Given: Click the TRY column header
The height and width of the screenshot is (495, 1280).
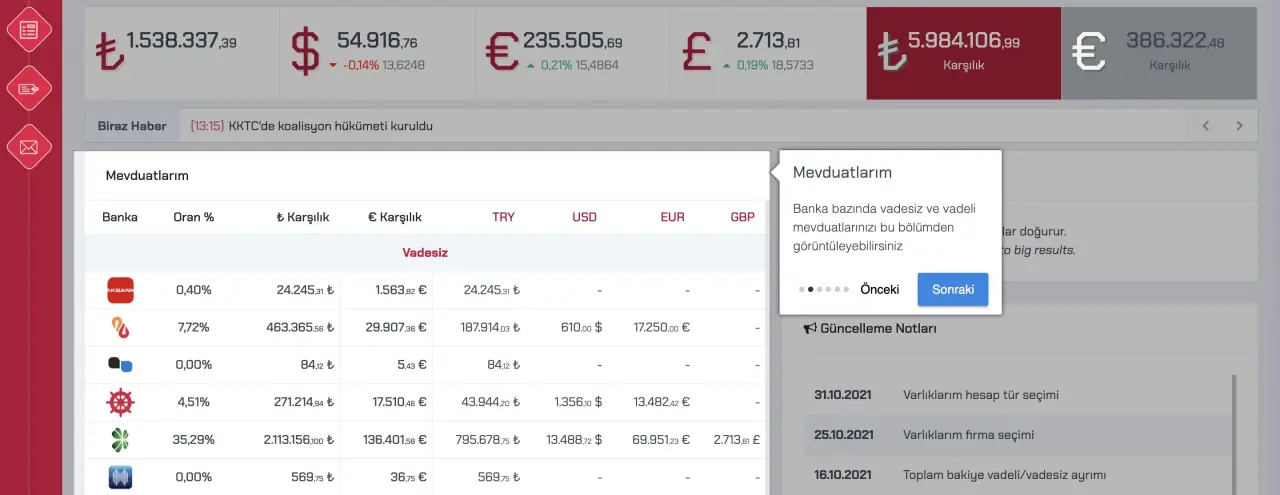Looking at the screenshot, I should click(x=503, y=217).
